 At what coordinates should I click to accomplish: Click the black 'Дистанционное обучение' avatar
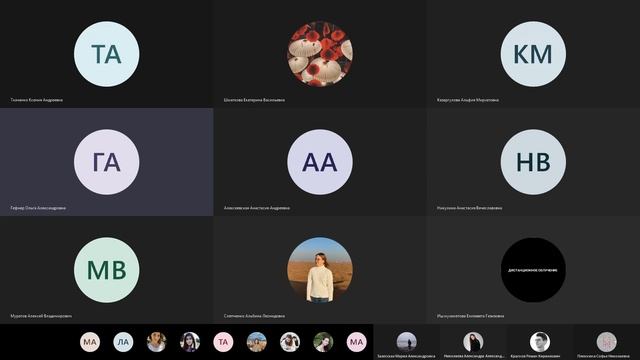click(533, 270)
